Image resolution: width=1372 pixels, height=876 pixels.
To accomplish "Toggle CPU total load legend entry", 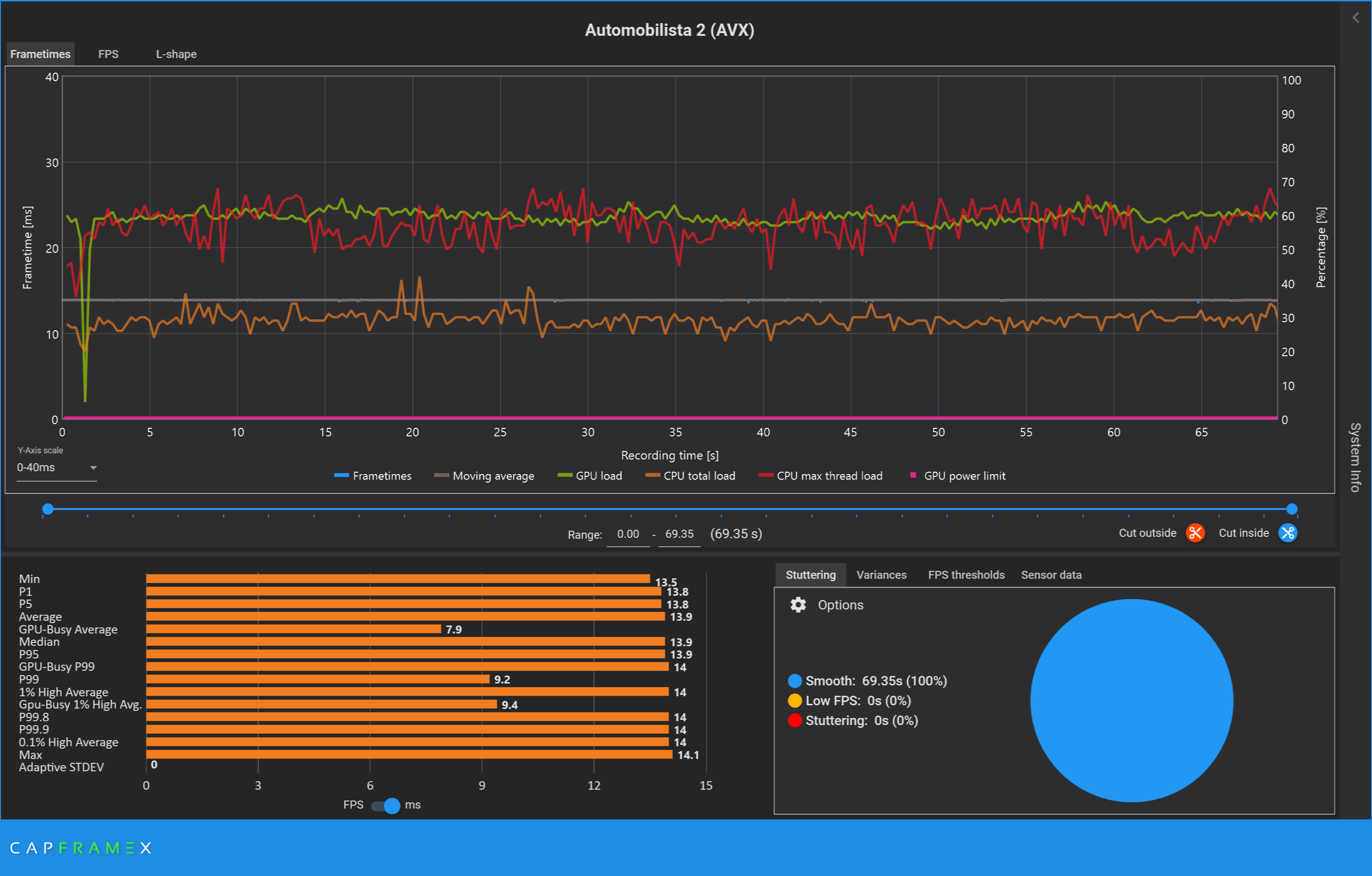I will pos(690,476).
